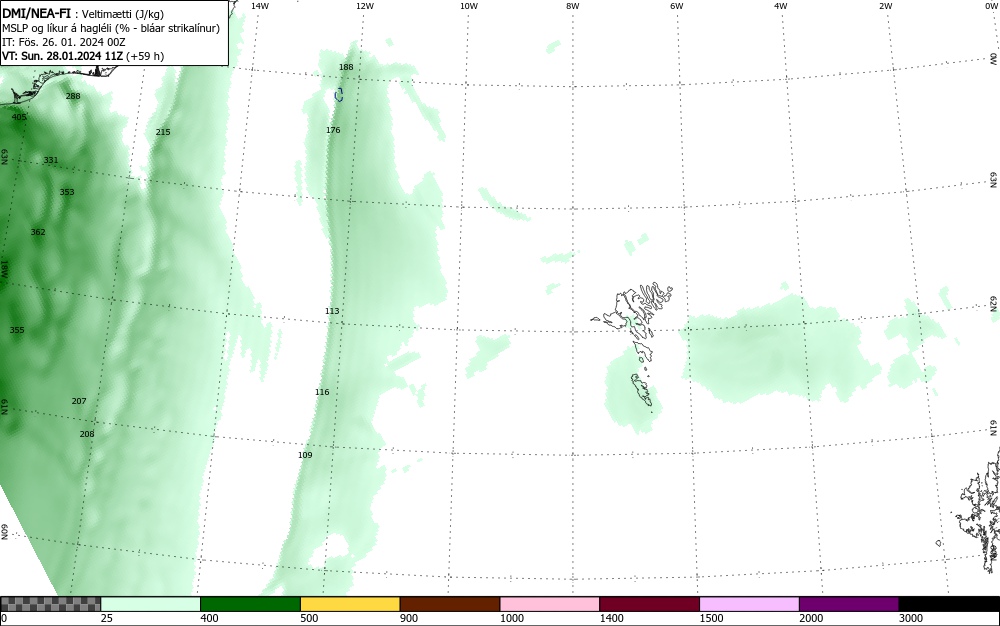Screen dimensions: 1000x626
Task: Click the legend value label 3000
Action: pyautogui.click(x=911, y=618)
